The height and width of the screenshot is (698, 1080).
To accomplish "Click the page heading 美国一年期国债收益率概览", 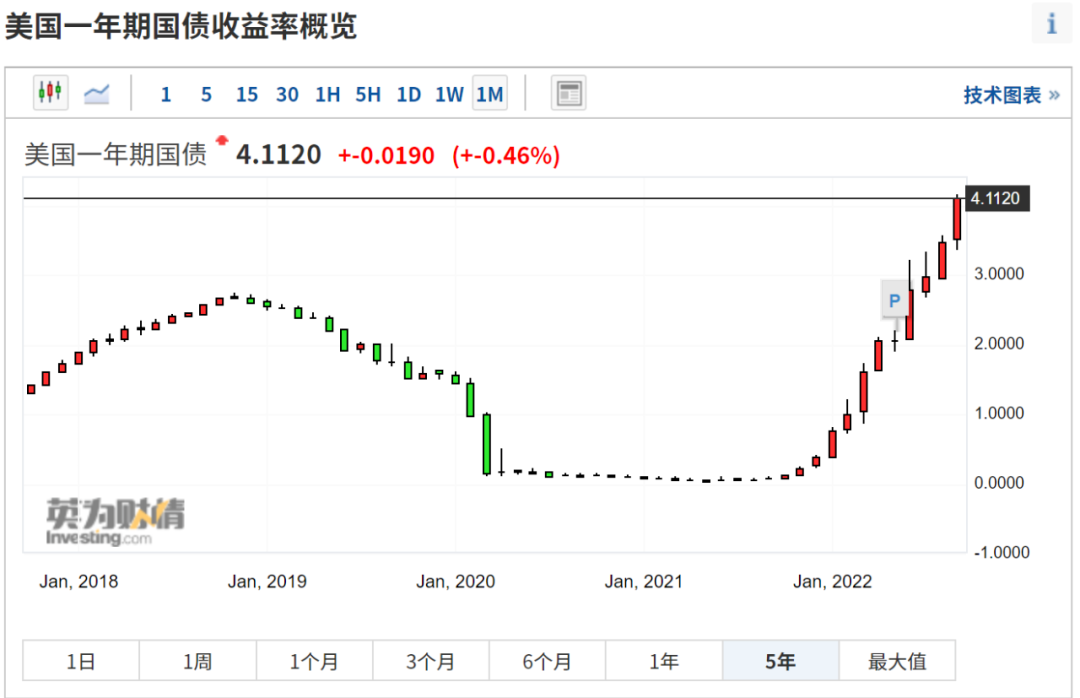I will (181, 26).
